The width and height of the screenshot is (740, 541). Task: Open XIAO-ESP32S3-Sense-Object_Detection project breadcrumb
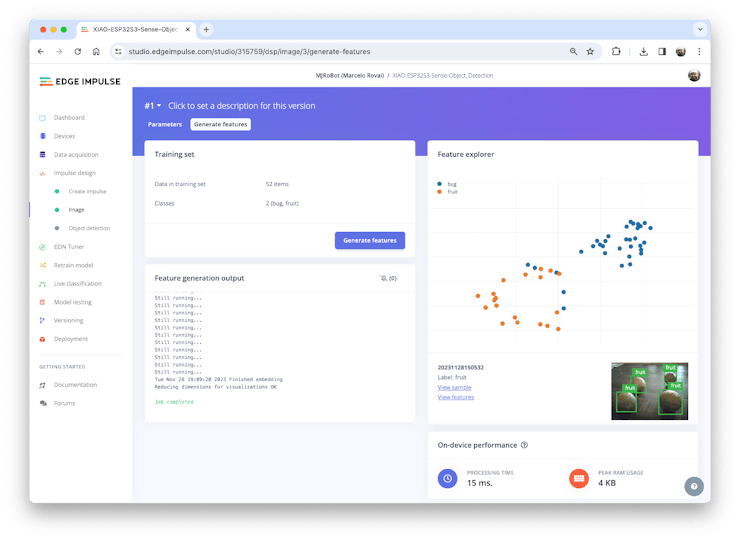[x=443, y=76]
